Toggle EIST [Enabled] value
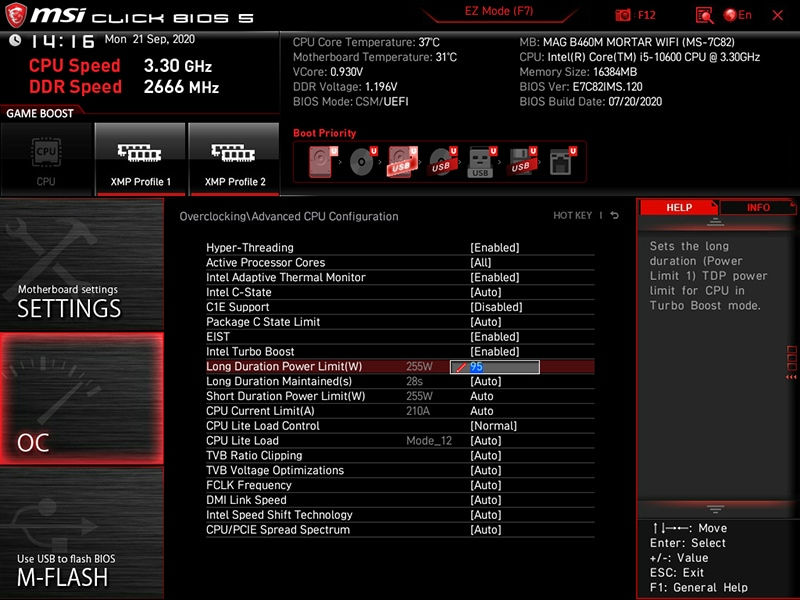This screenshot has width=800, height=600. [494, 336]
